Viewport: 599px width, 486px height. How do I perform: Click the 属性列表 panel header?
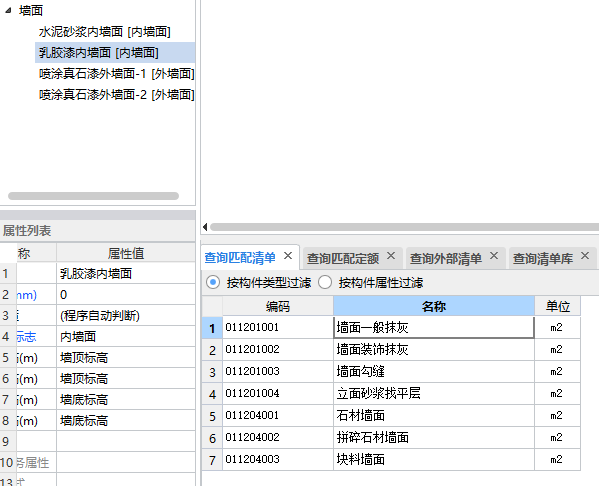pyautogui.click(x=97, y=230)
